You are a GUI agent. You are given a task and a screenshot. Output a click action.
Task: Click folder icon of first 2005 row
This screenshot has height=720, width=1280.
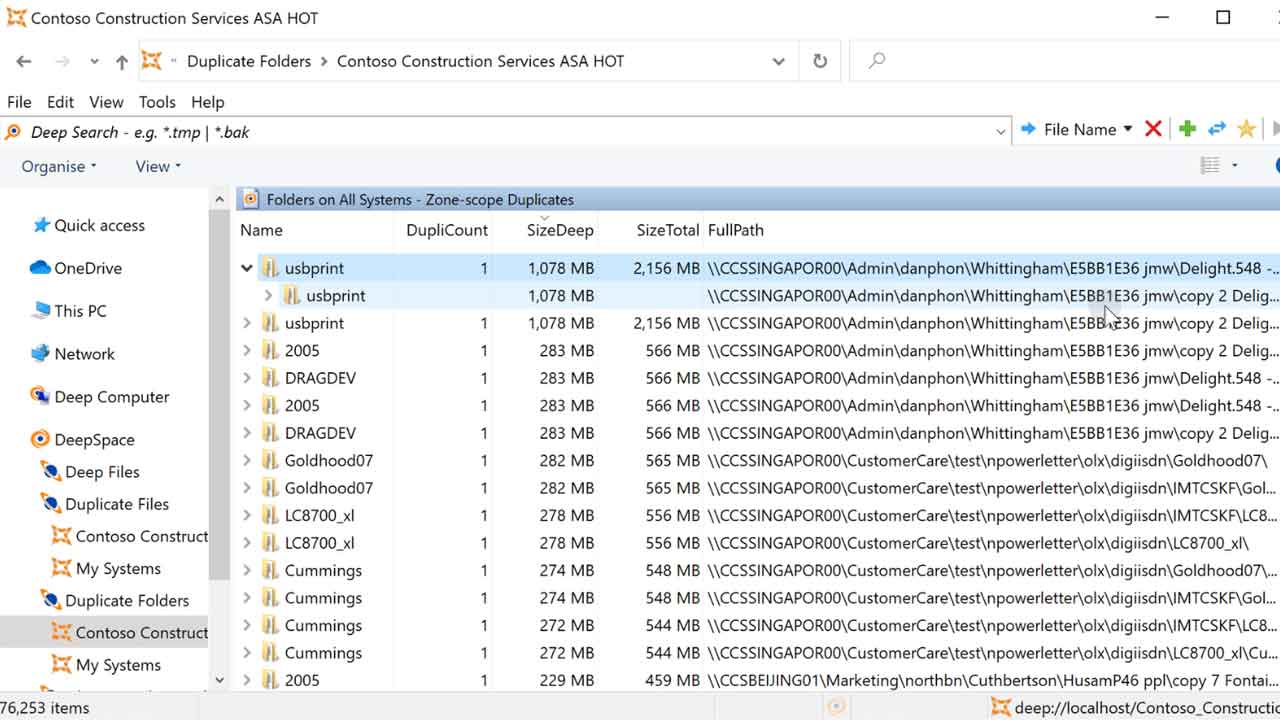270,350
